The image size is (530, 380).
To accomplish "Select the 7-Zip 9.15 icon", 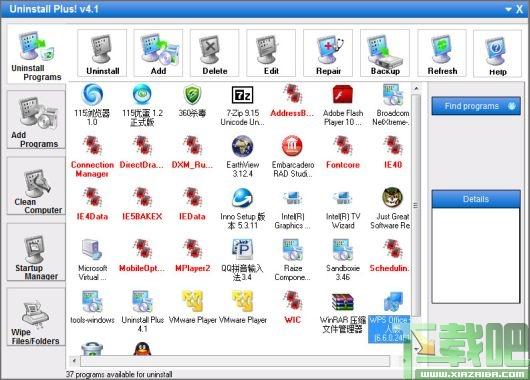I will [242, 95].
